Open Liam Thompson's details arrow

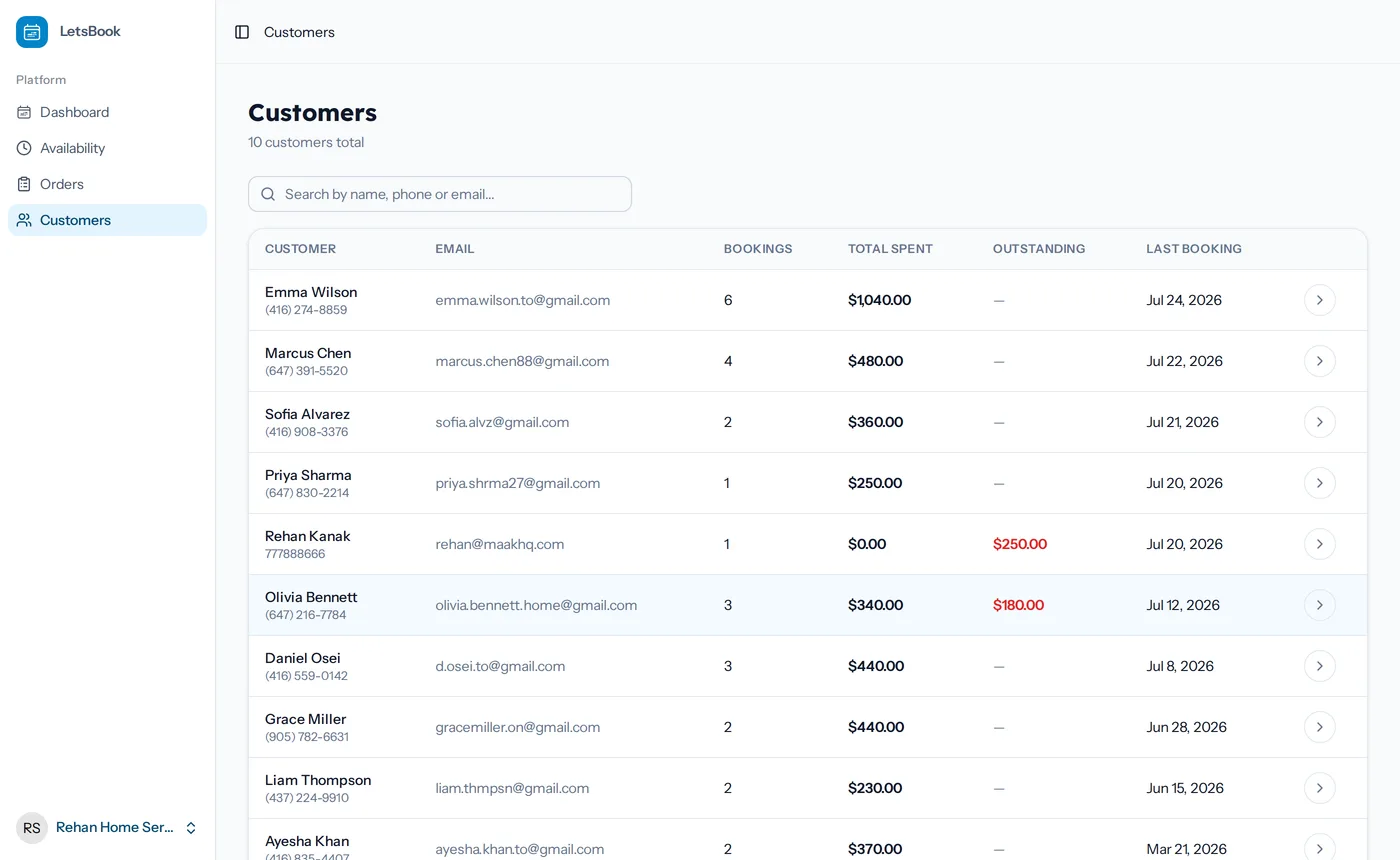pos(1320,788)
